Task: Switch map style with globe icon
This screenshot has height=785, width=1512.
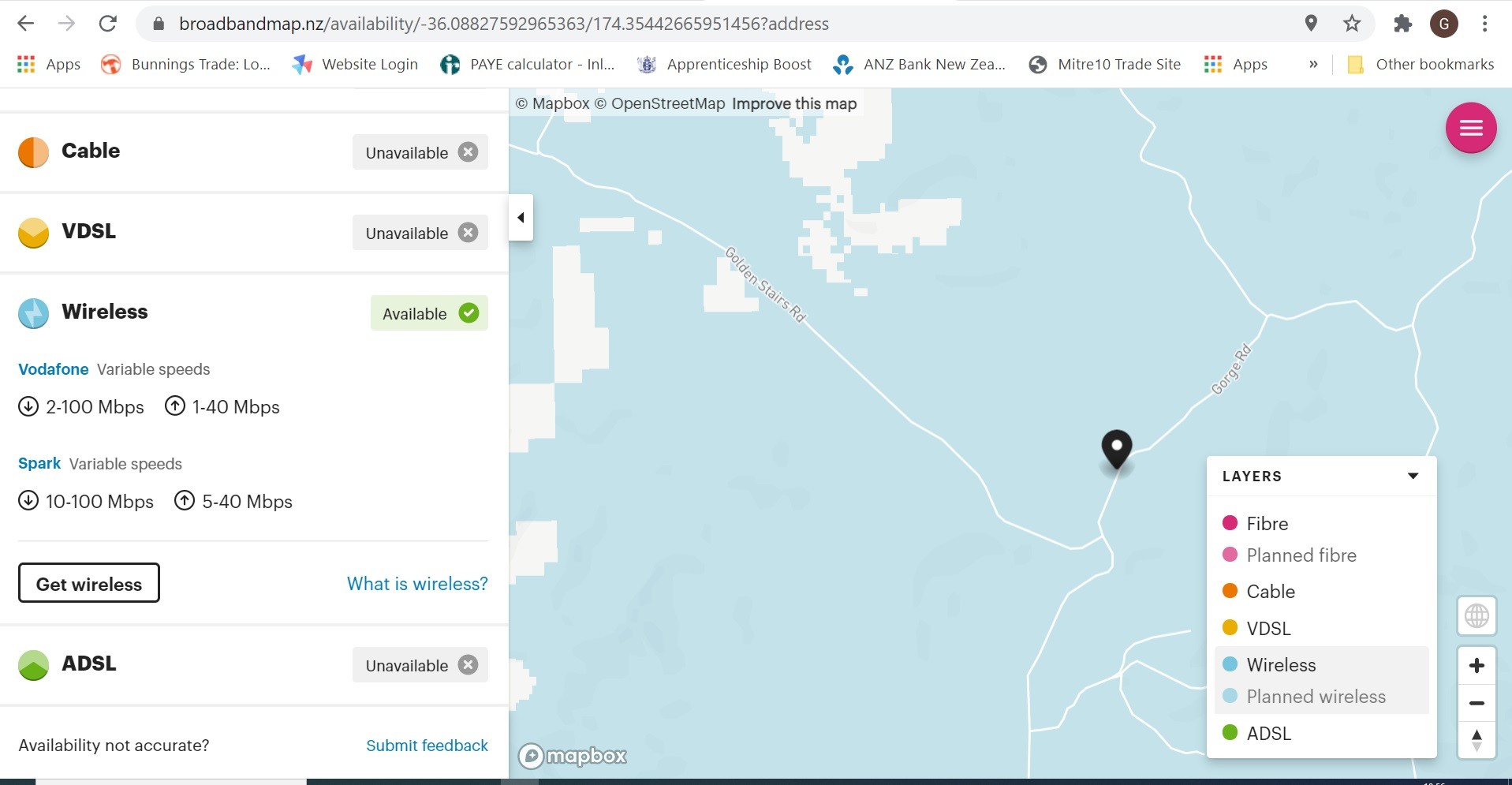Action: click(x=1477, y=615)
